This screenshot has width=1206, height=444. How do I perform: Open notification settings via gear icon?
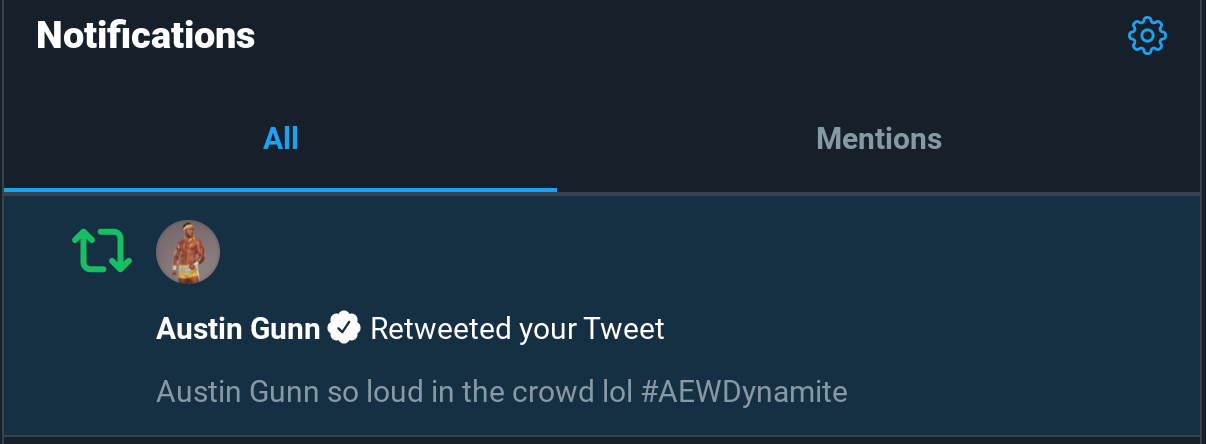pos(1147,37)
